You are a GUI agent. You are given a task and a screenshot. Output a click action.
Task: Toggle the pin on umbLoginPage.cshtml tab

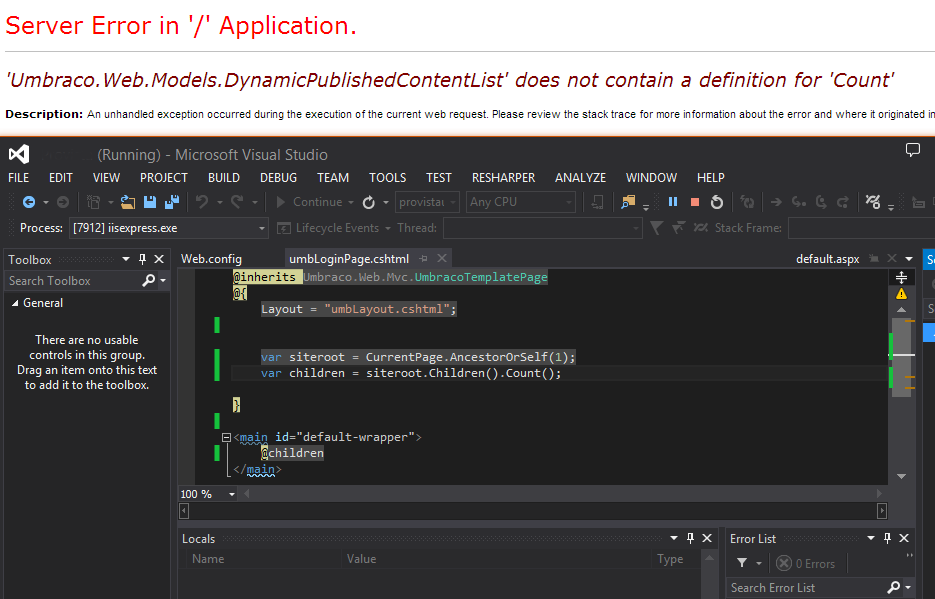click(x=423, y=259)
